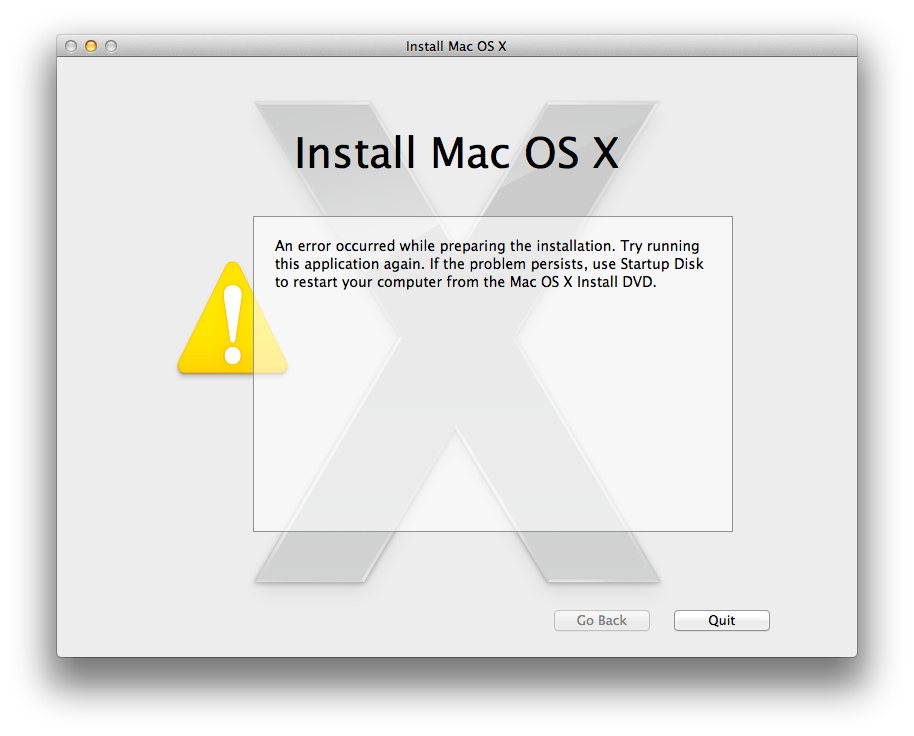Click the error message starting "An error occurred"

click(x=489, y=264)
